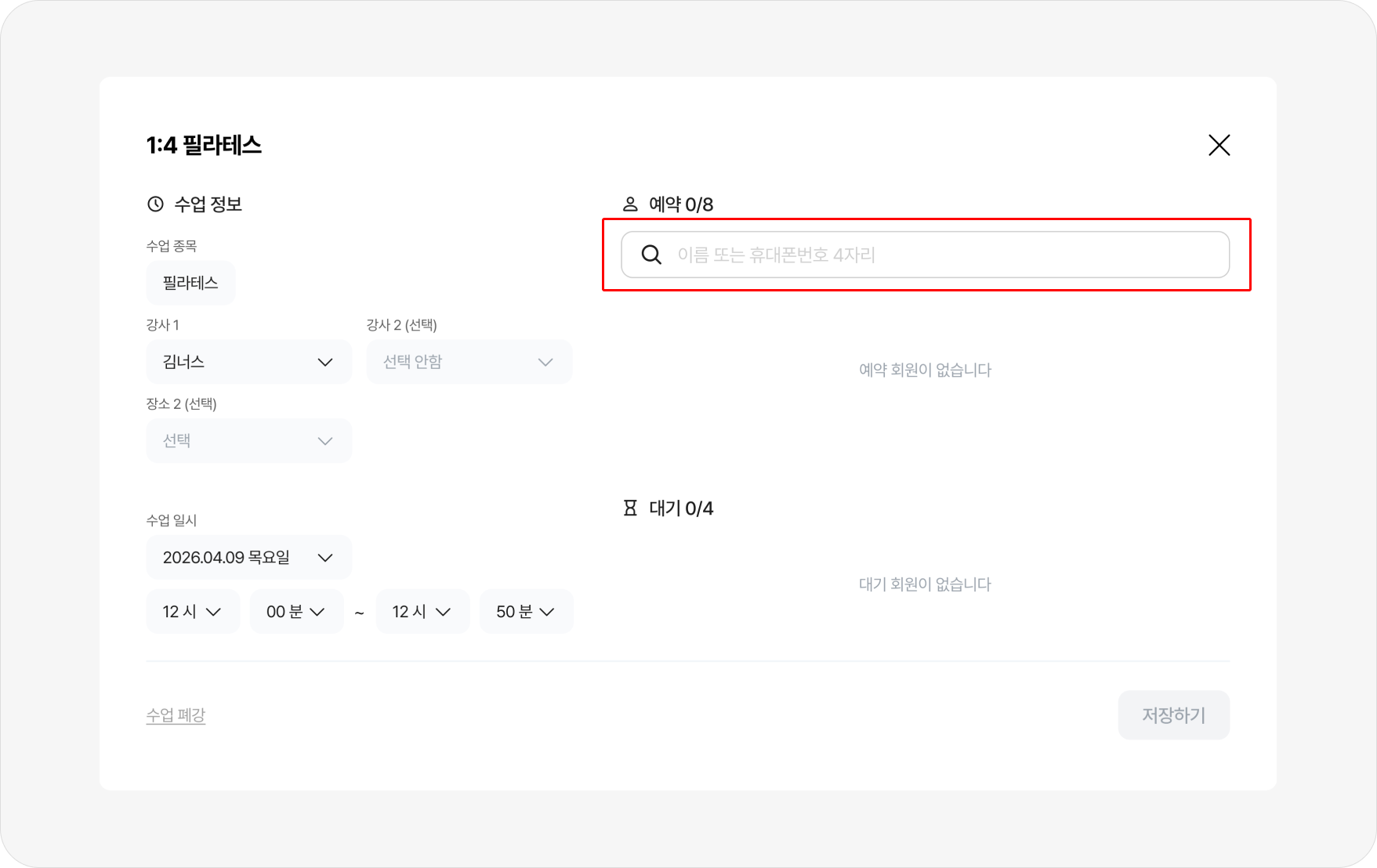Screen dimensions: 1377x868
Task: Open the 2026.04.09 목요일 date picker
Action: pyautogui.click(x=248, y=558)
